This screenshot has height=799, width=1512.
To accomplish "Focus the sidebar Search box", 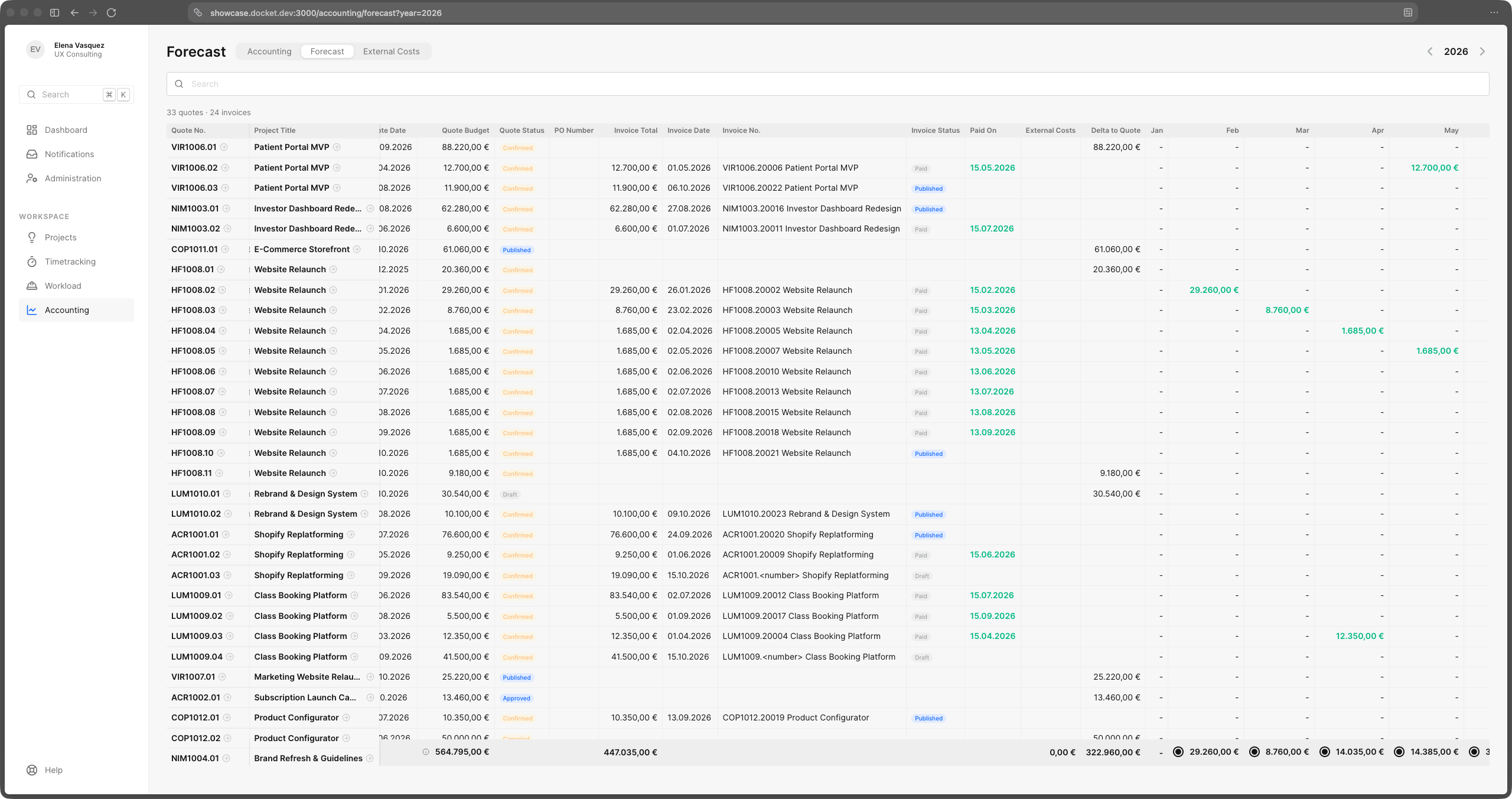I will [76, 94].
